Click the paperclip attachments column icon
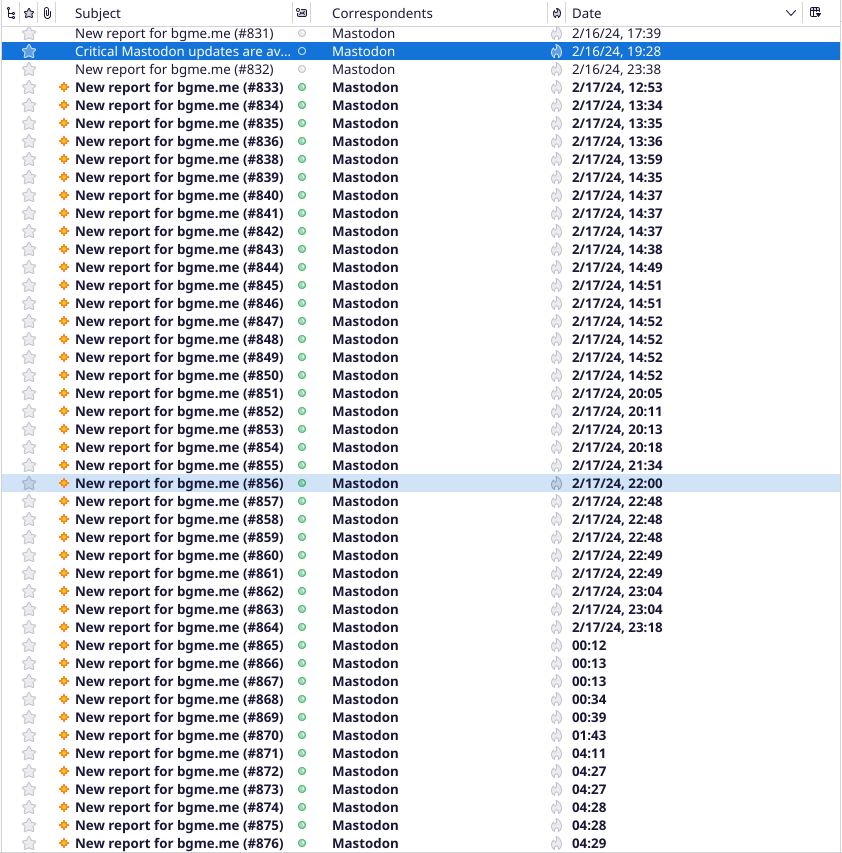Viewport: 842px width, 853px height. point(46,12)
